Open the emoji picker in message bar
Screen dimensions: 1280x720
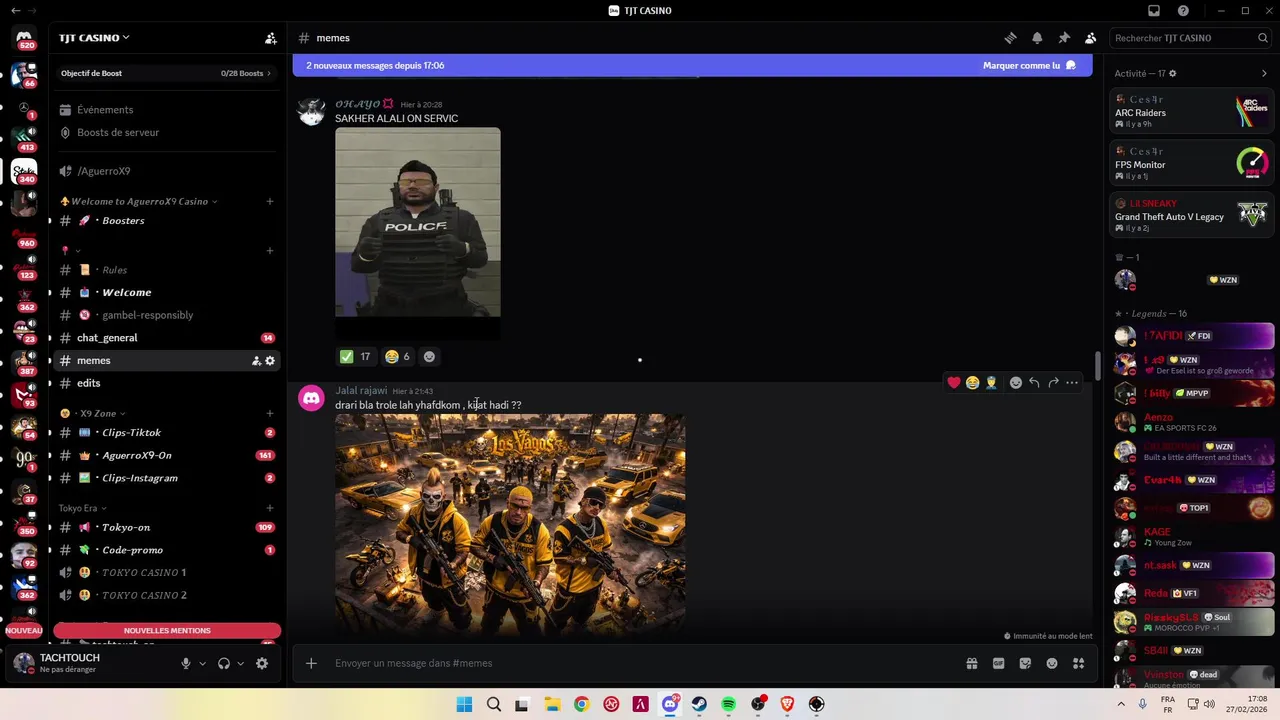(x=1052, y=663)
